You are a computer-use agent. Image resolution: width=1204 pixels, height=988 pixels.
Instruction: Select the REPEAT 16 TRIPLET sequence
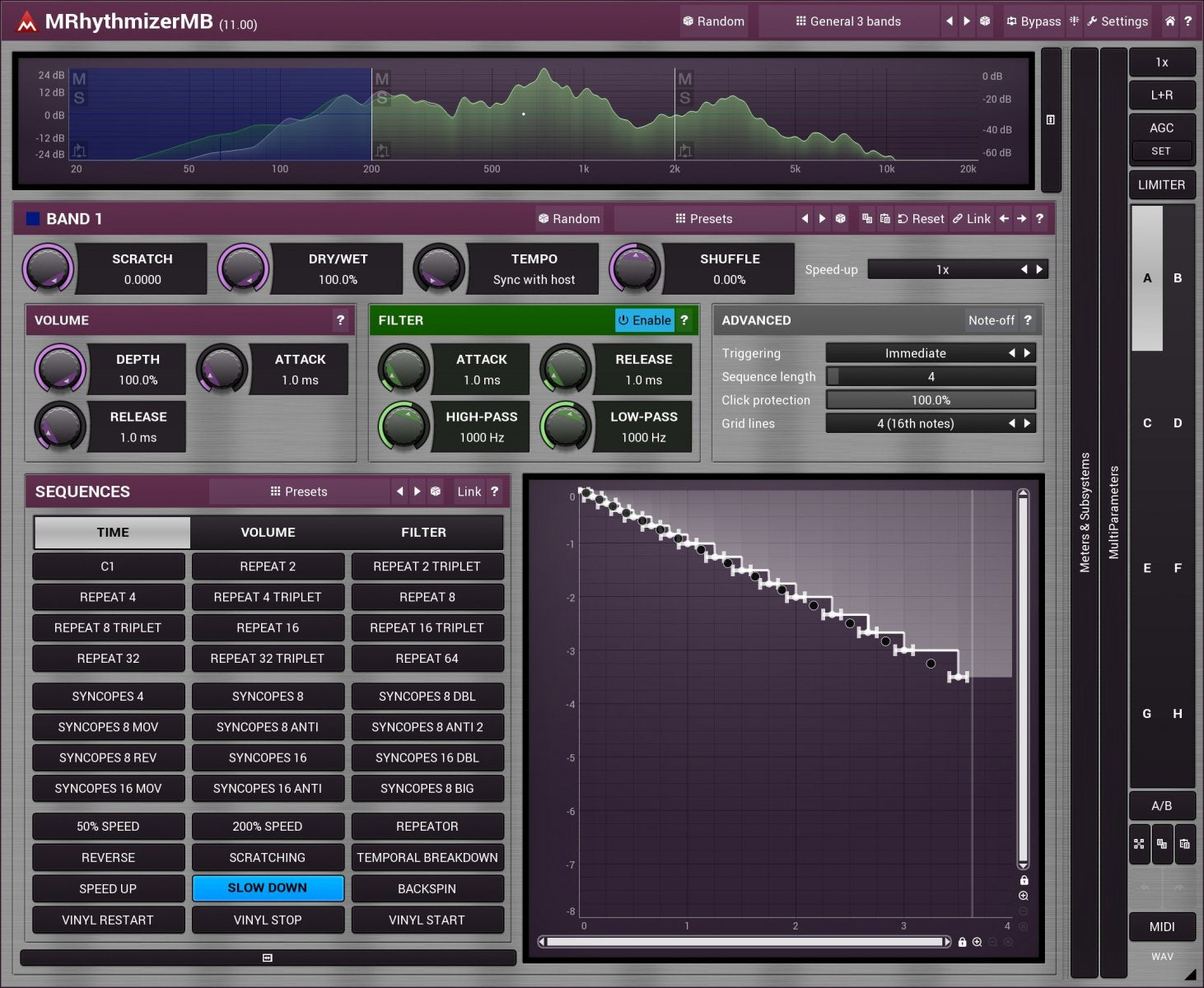pyautogui.click(x=427, y=627)
